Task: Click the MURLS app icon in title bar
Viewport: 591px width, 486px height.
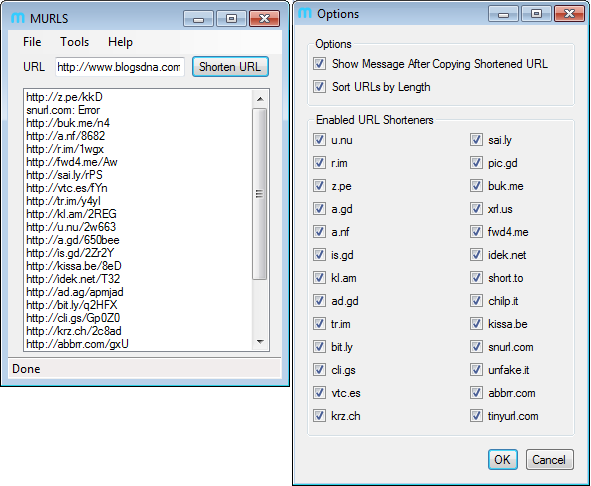Action: click(18, 18)
